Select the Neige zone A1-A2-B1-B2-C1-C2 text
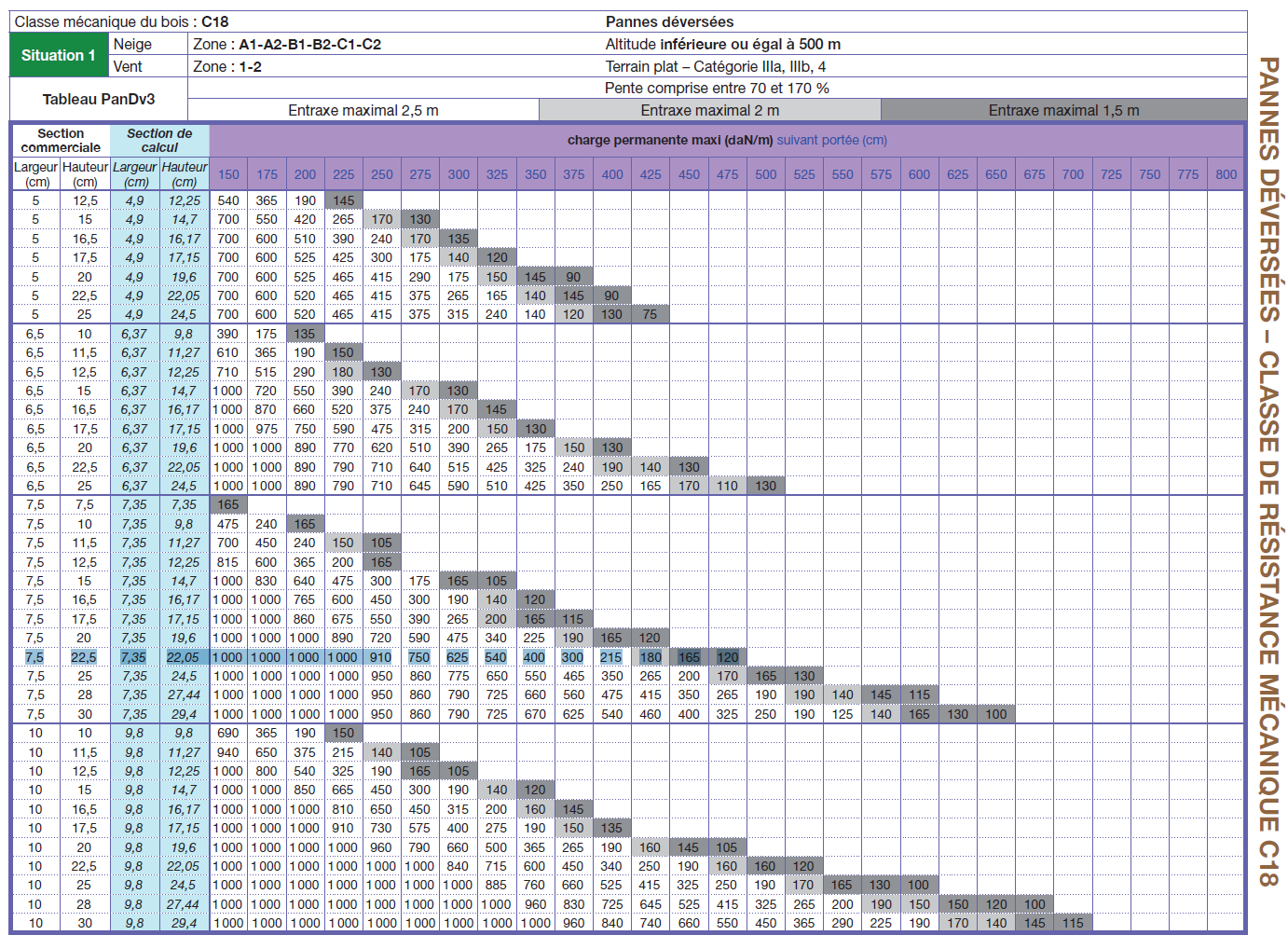Image resolution: width=1288 pixels, height=949 pixels. click(287, 44)
